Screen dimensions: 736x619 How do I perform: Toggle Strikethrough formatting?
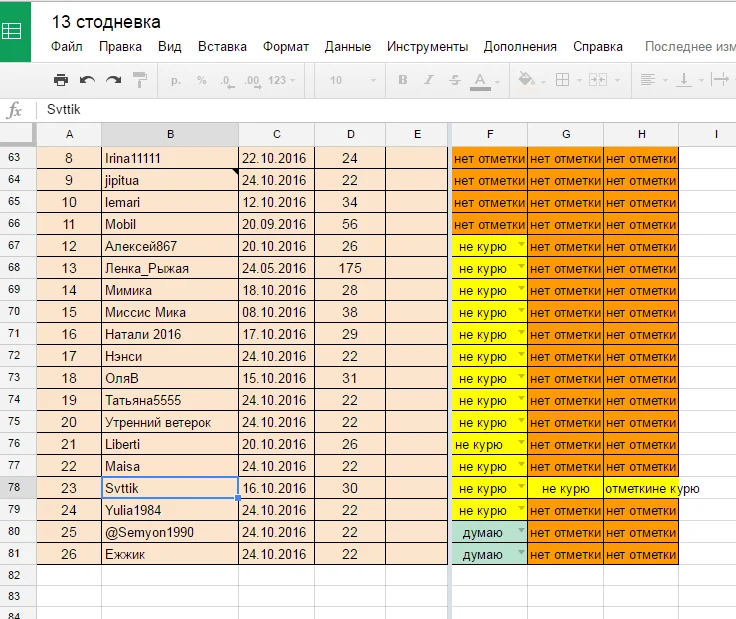455,80
